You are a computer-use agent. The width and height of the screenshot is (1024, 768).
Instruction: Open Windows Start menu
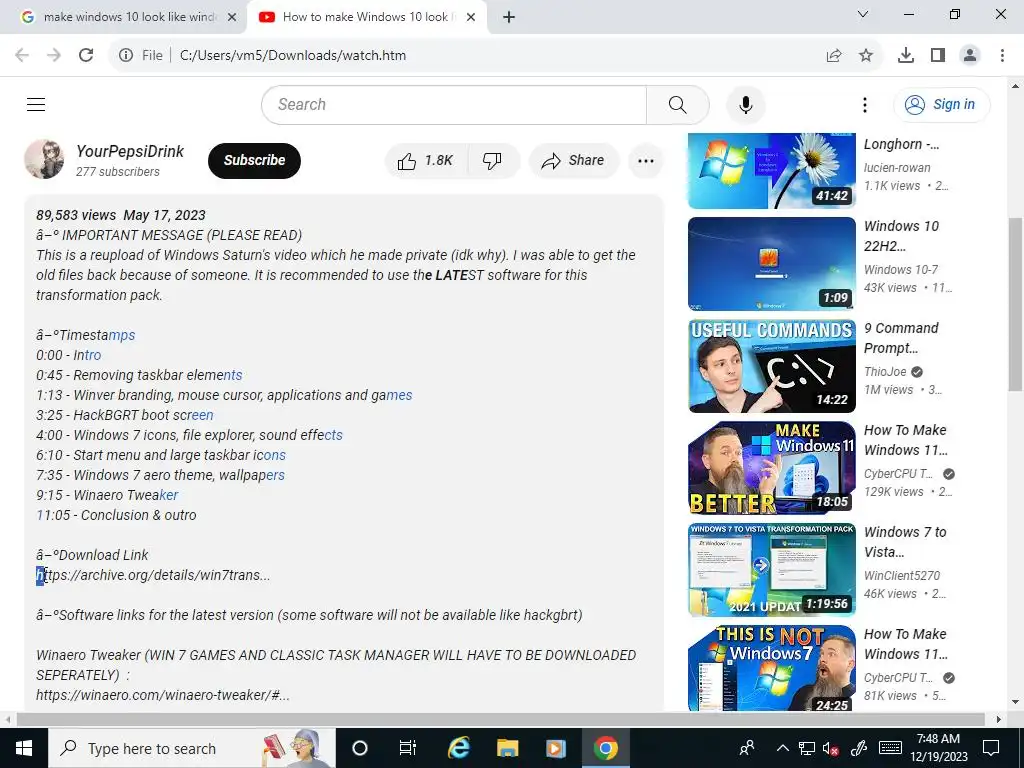point(24,748)
